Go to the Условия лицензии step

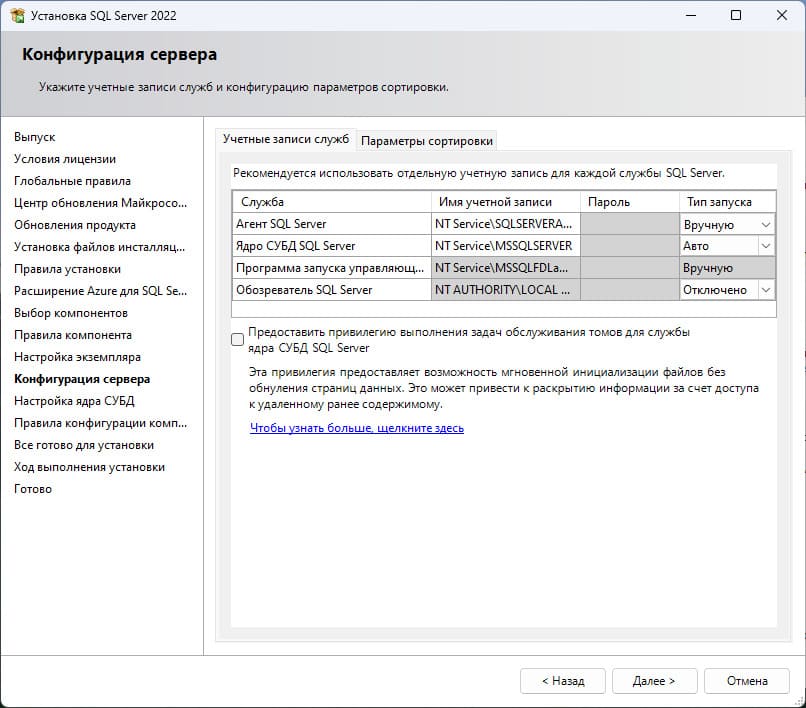click(x=65, y=159)
